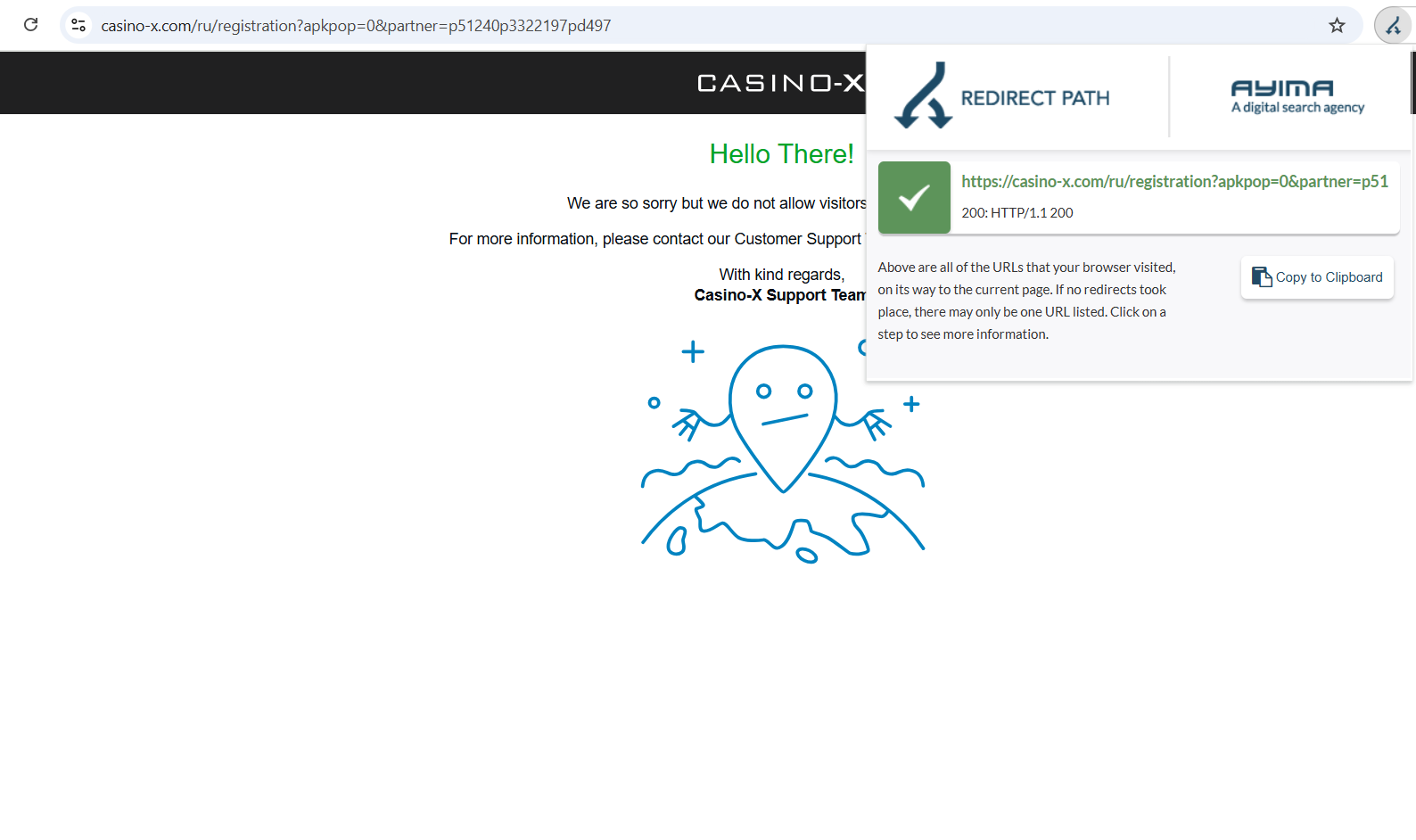Image resolution: width=1416 pixels, height=840 pixels.
Task: Click the Casino-X Support Team signature text
Action: pos(780,295)
